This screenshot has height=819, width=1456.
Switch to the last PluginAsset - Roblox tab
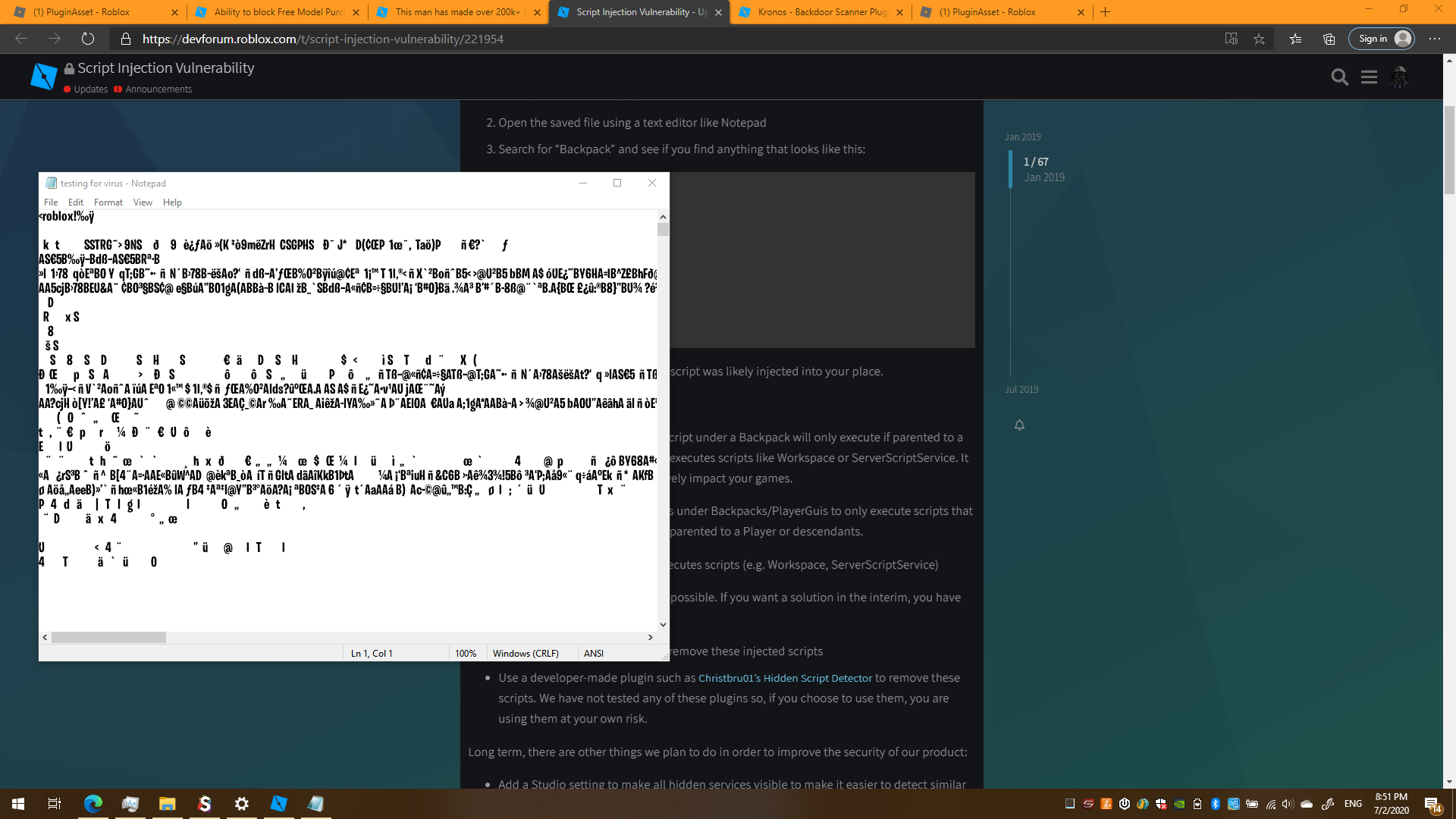coord(1003,12)
